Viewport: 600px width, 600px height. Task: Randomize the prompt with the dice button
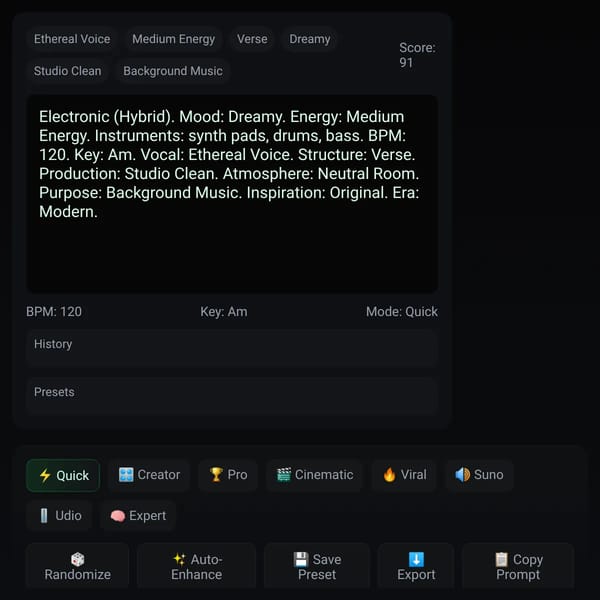tap(78, 567)
